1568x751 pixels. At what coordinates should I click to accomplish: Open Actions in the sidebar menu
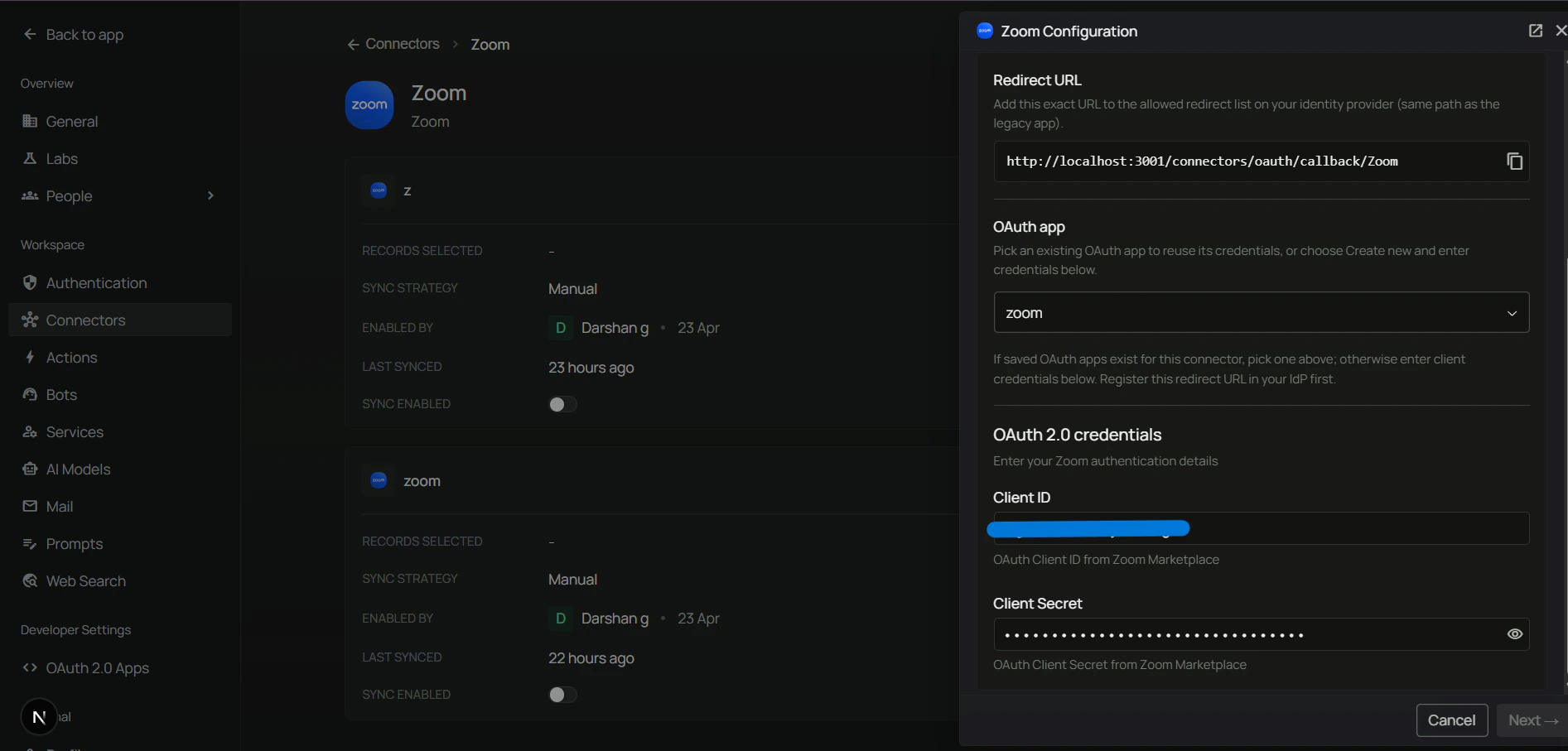120,357
